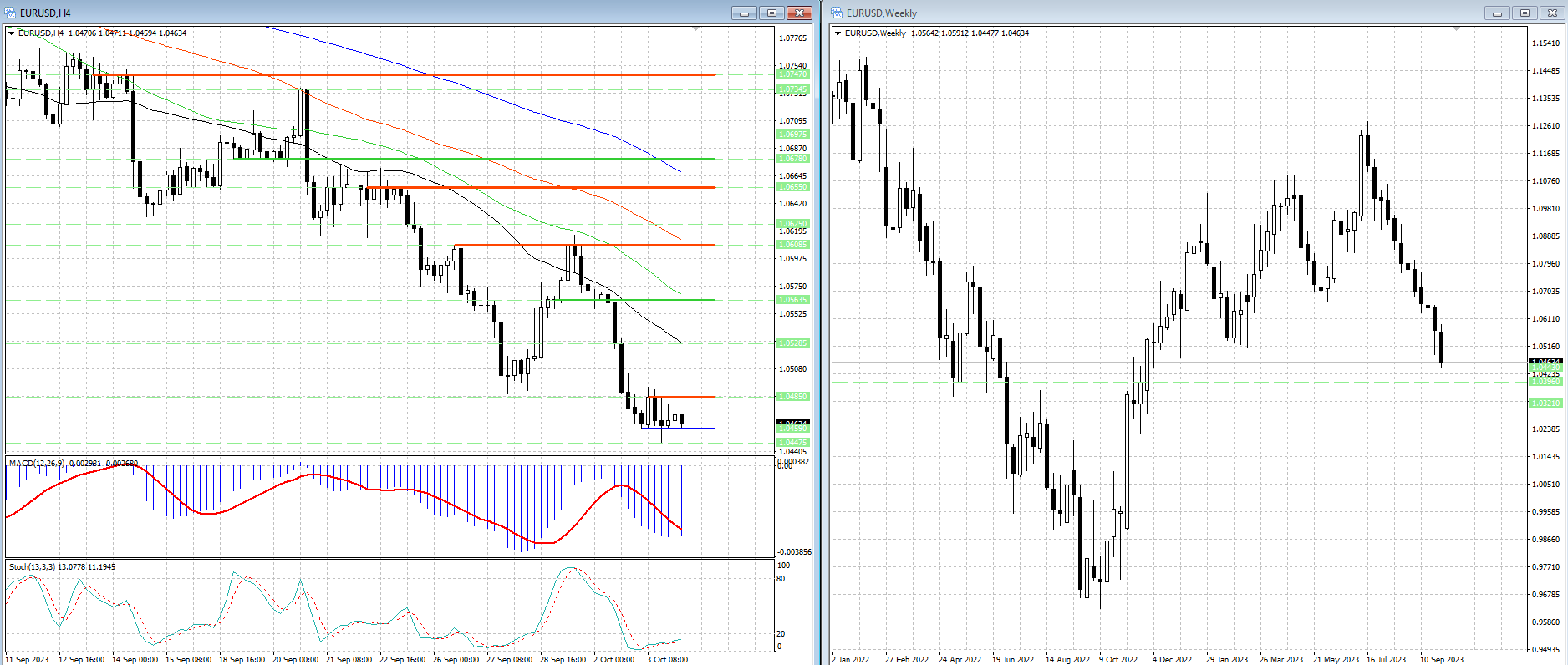
Task: Maximize the EURUSD,H4 chart window
Action: click(x=771, y=13)
